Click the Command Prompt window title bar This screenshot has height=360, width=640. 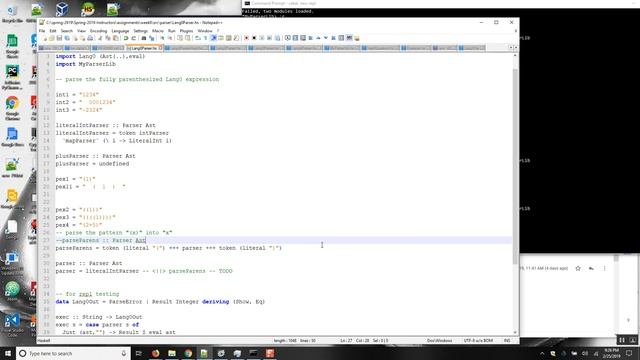441,3
